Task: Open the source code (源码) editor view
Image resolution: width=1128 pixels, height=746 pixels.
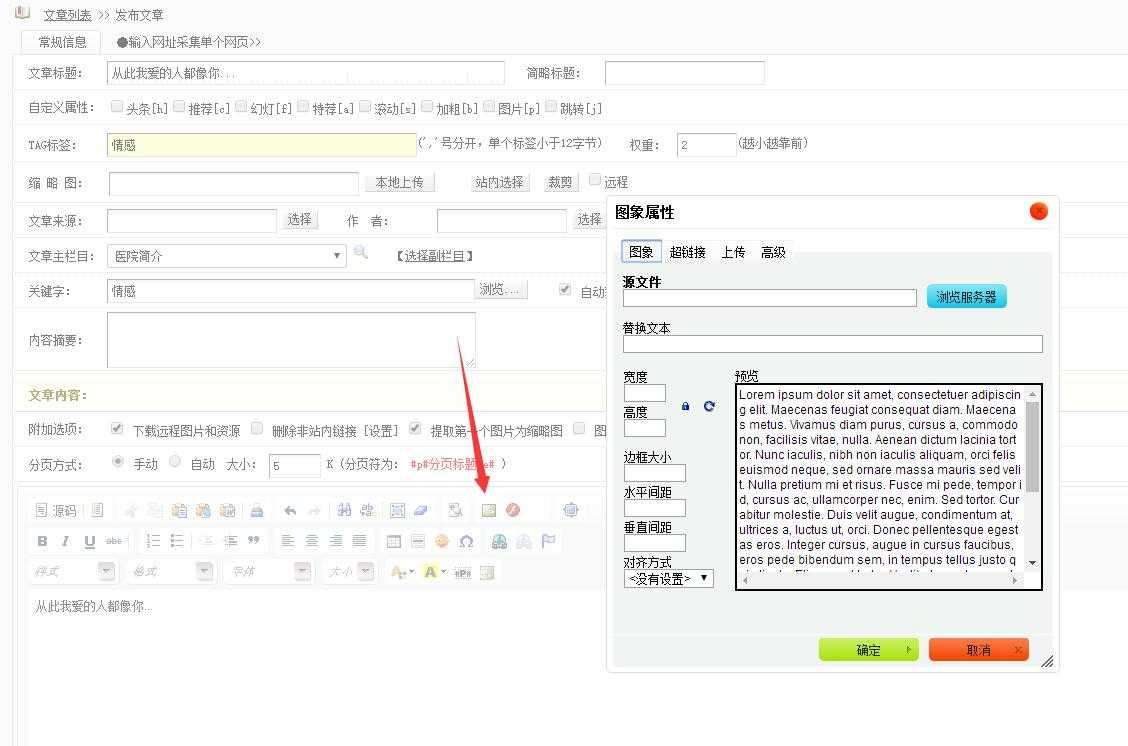Action: click(55, 510)
